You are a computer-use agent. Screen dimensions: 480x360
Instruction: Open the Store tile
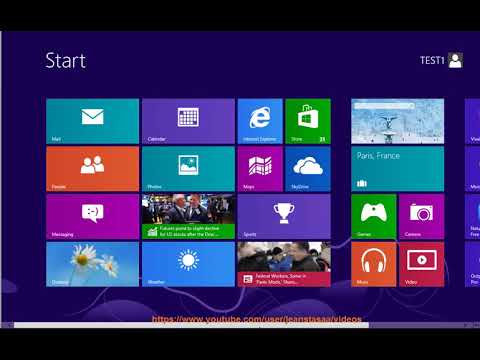click(x=308, y=121)
